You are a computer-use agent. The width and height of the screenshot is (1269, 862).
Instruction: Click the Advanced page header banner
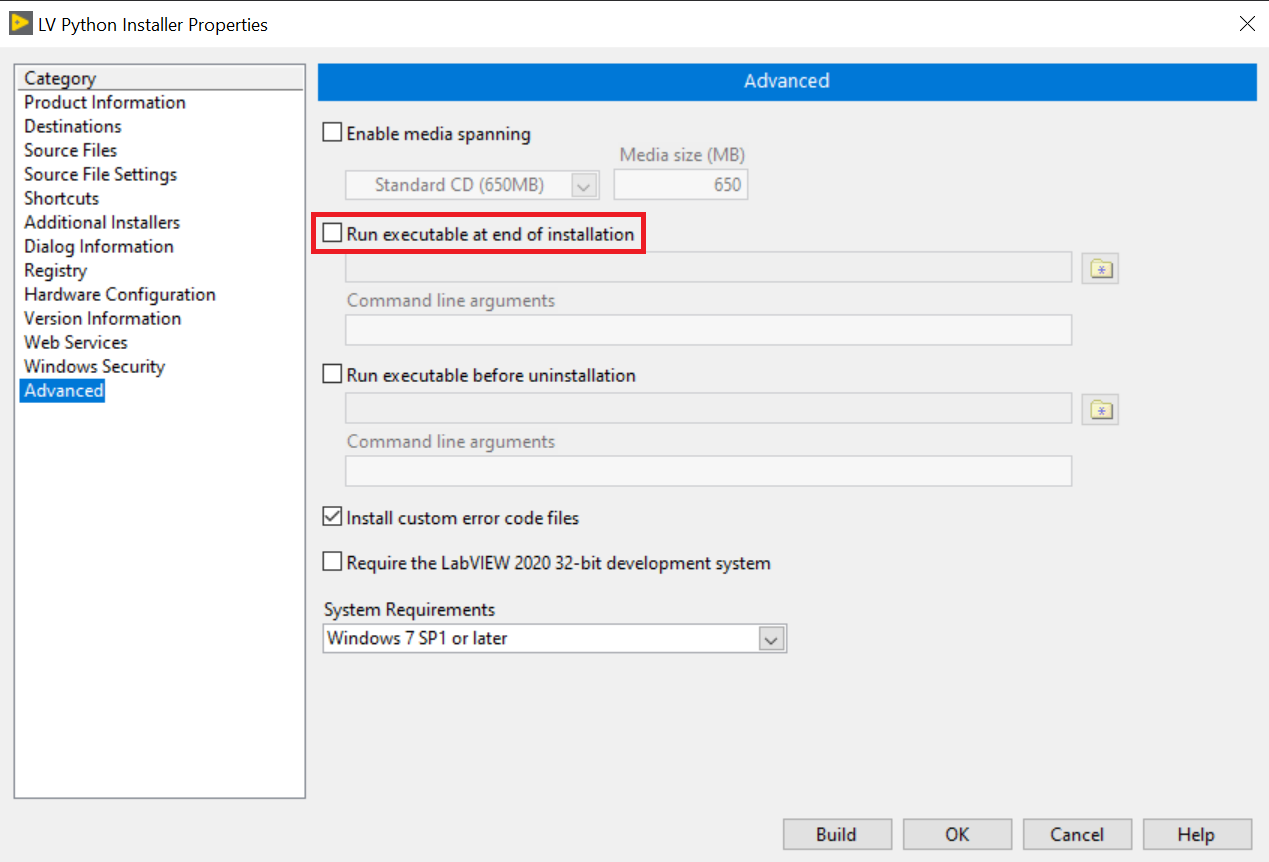787,82
